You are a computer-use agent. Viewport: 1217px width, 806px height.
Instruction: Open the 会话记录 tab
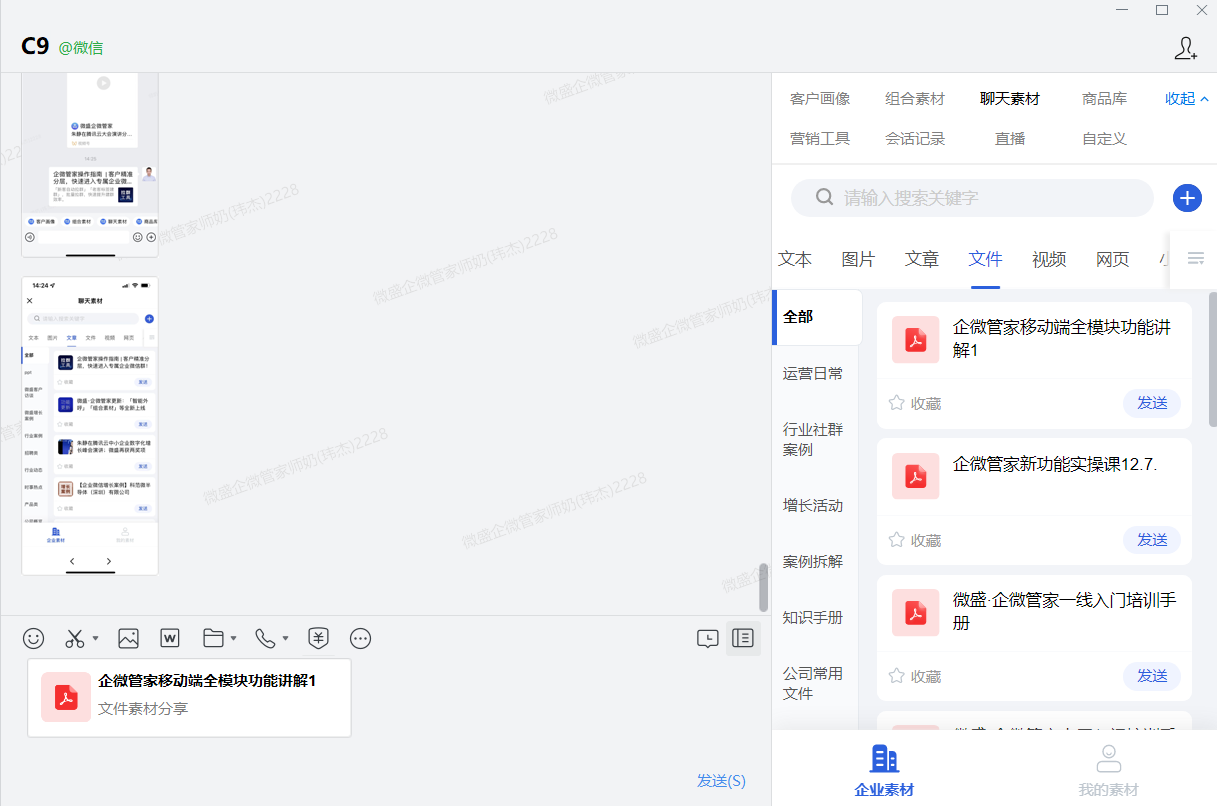pyautogui.click(x=915, y=139)
